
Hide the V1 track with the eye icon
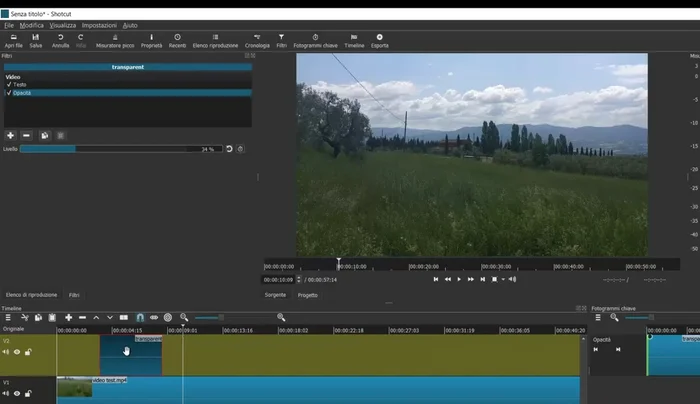[17, 393]
